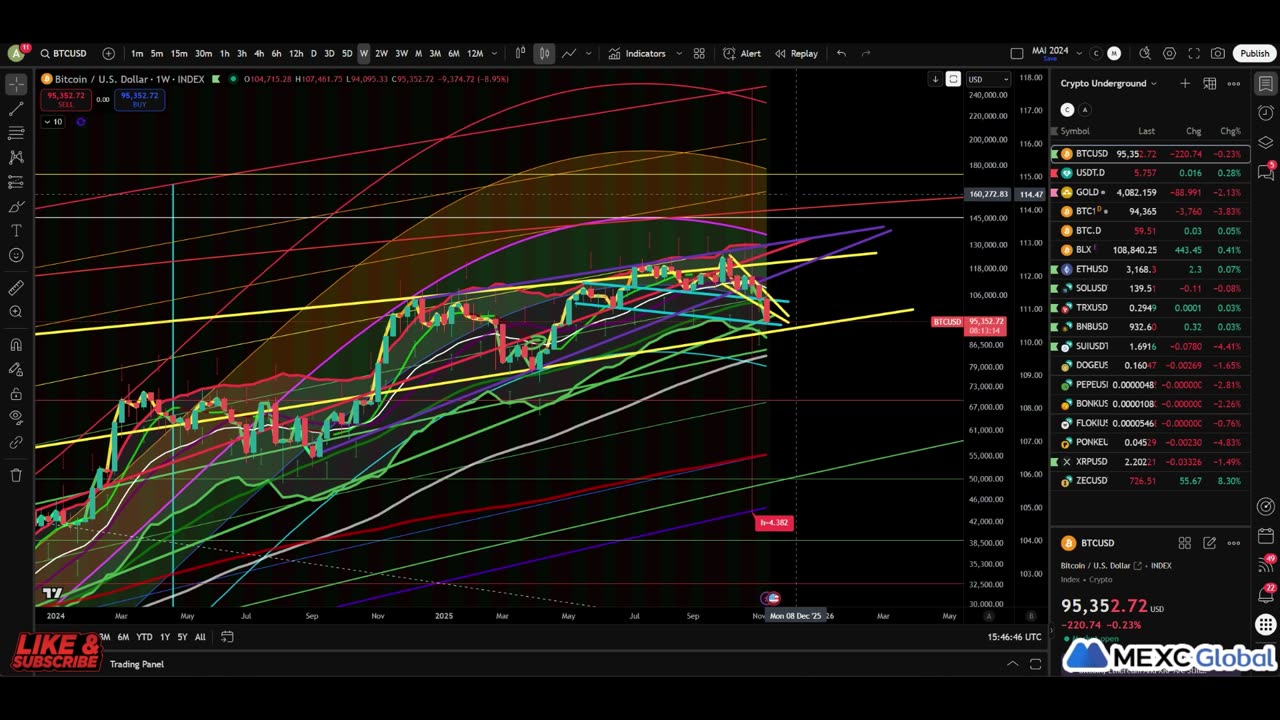Click the SELL 95,352.72 button

(x=66, y=99)
